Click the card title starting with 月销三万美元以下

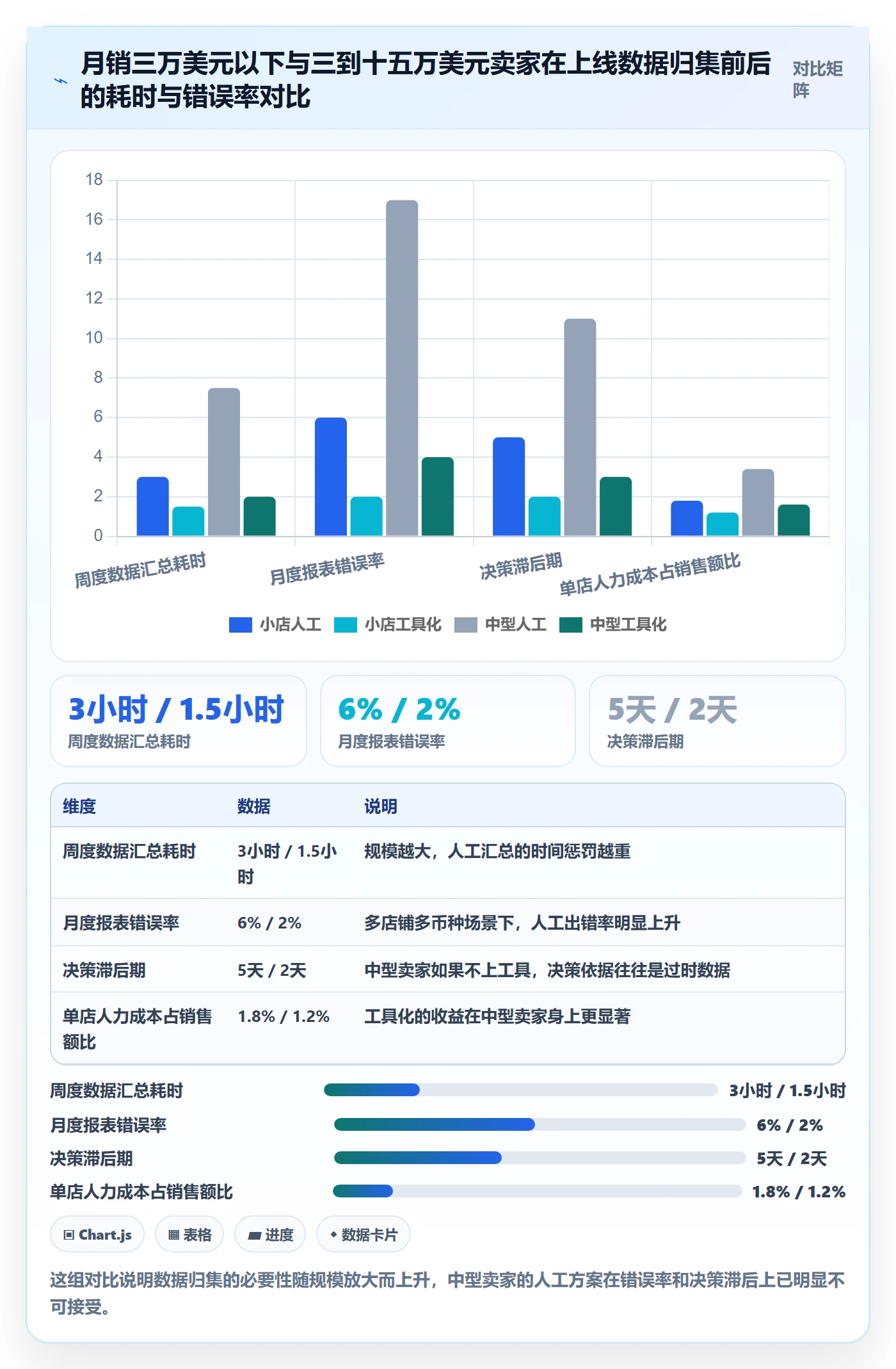point(426,80)
